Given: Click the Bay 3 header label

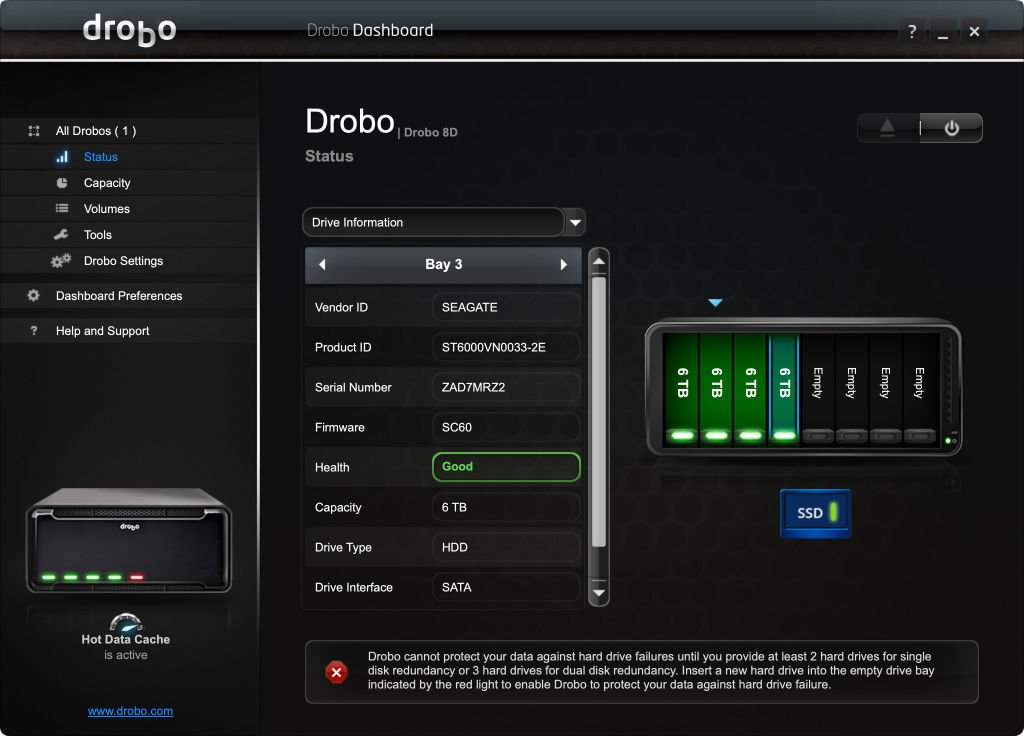Looking at the screenshot, I should point(443,264).
